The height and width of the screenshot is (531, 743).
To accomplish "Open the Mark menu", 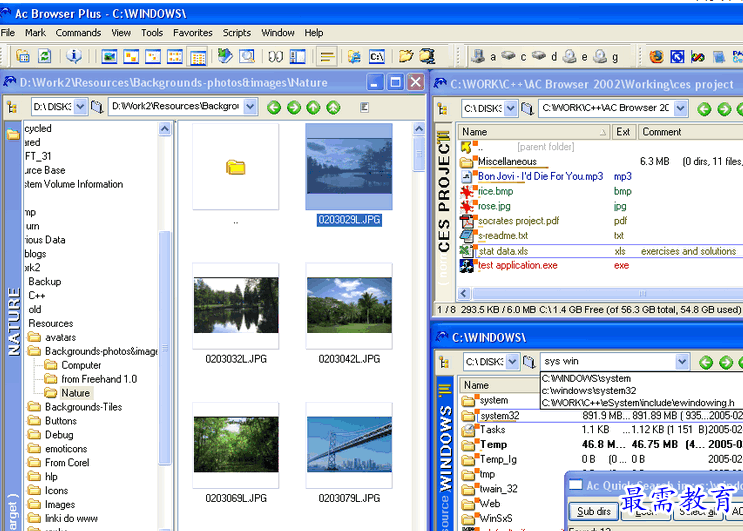I will (36, 33).
